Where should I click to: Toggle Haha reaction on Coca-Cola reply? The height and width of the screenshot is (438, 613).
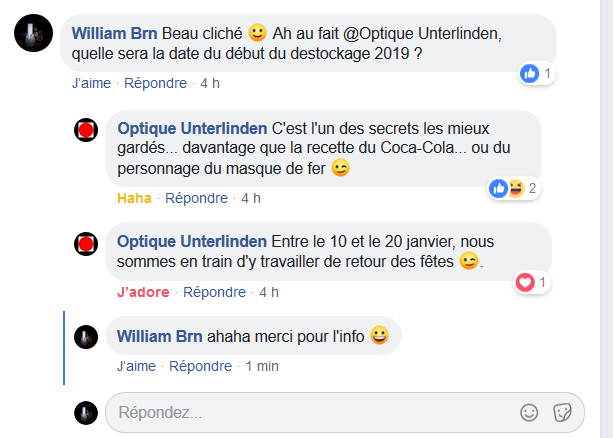click(x=134, y=198)
